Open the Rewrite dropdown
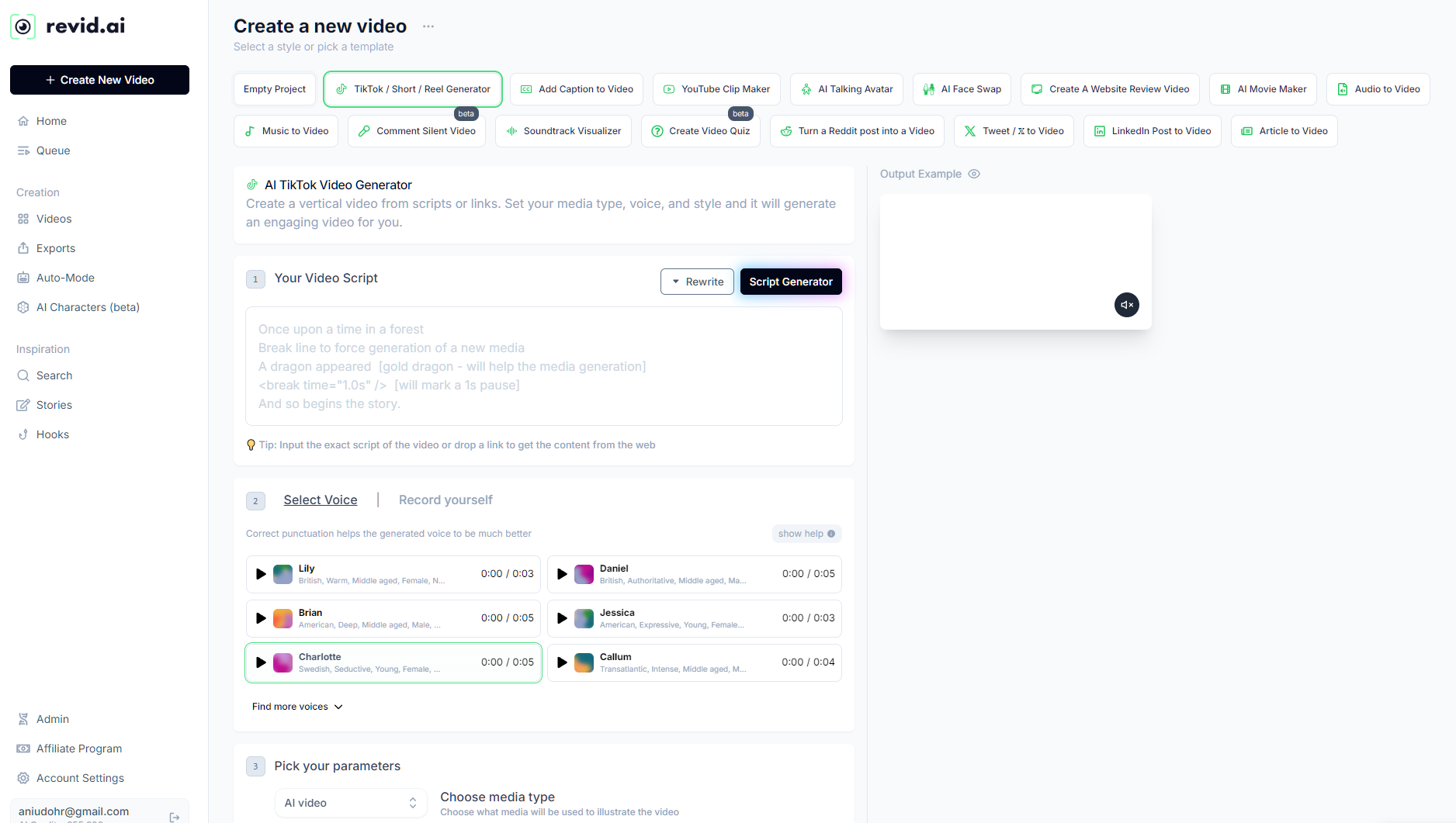Image resolution: width=1456 pixels, height=823 pixels. pyautogui.click(x=697, y=282)
